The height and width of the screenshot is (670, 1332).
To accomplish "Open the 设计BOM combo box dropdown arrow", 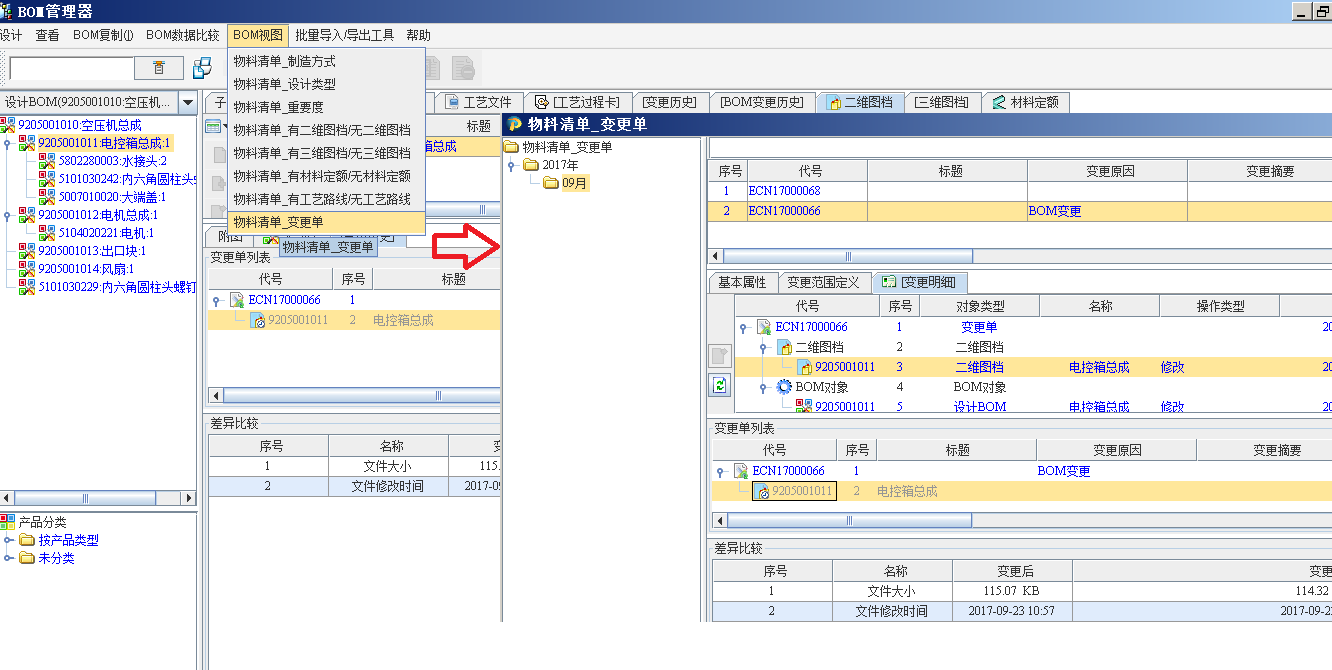I will pyautogui.click(x=188, y=102).
